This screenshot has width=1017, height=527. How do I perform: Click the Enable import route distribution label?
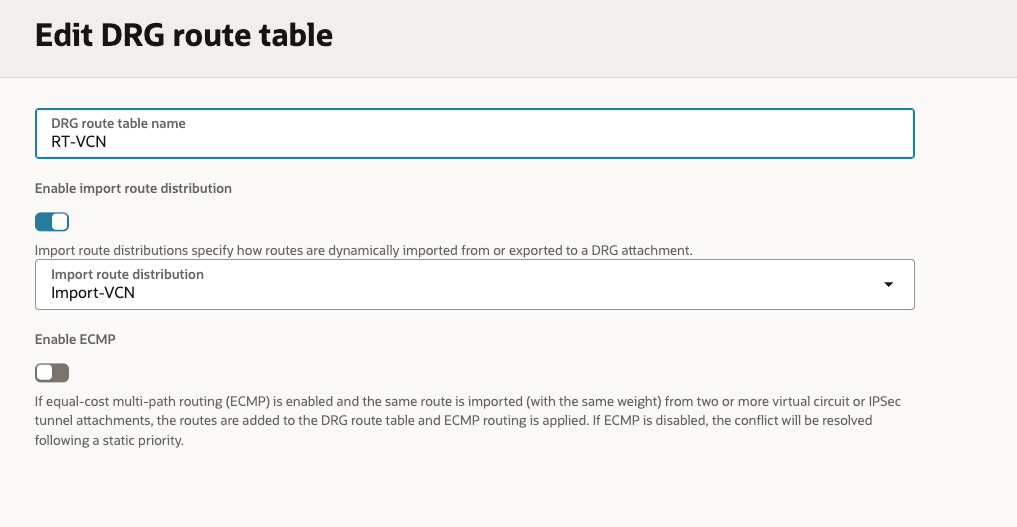point(133,188)
